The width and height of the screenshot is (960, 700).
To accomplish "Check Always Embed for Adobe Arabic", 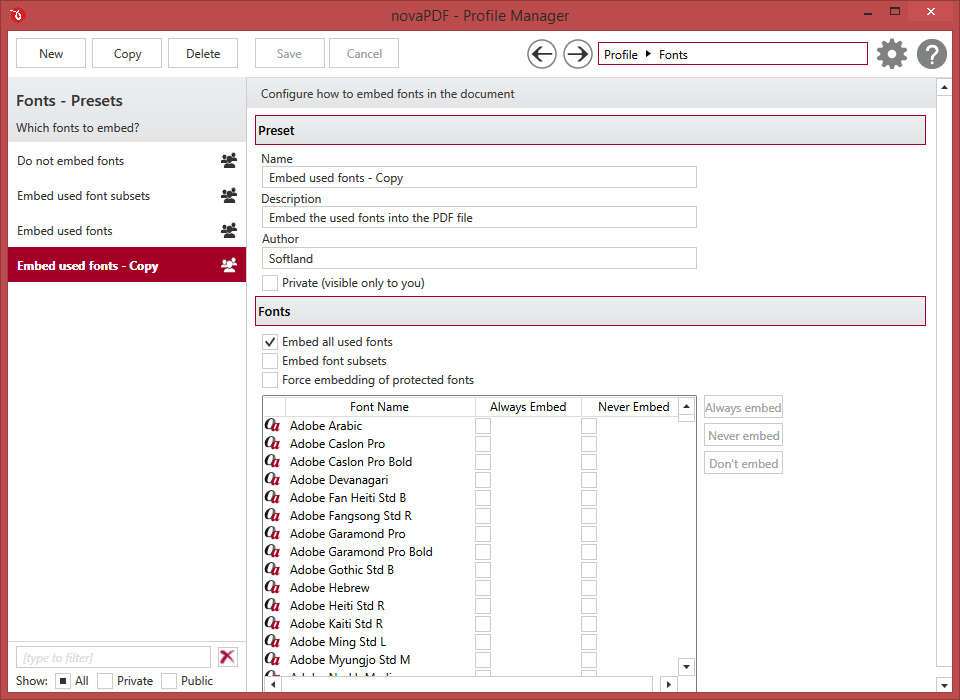I will click(x=483, y=426).
